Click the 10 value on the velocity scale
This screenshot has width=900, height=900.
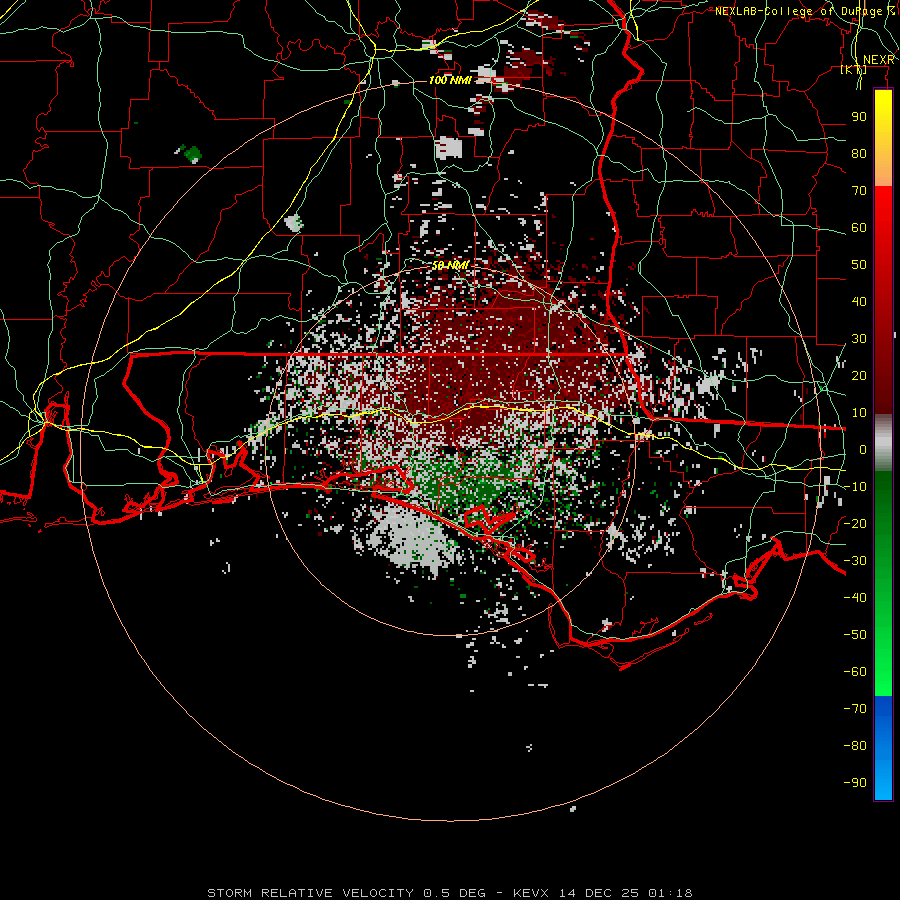859,413
